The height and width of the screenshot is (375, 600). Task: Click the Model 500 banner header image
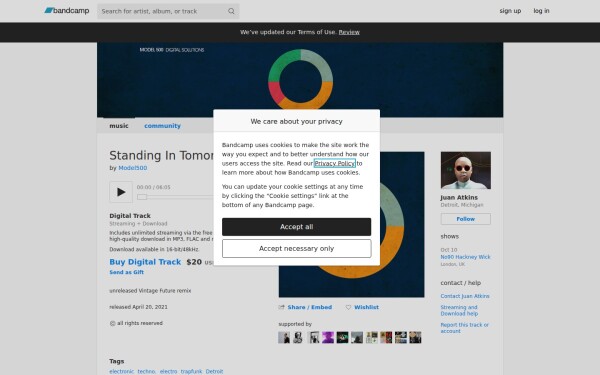pos(300,80)
